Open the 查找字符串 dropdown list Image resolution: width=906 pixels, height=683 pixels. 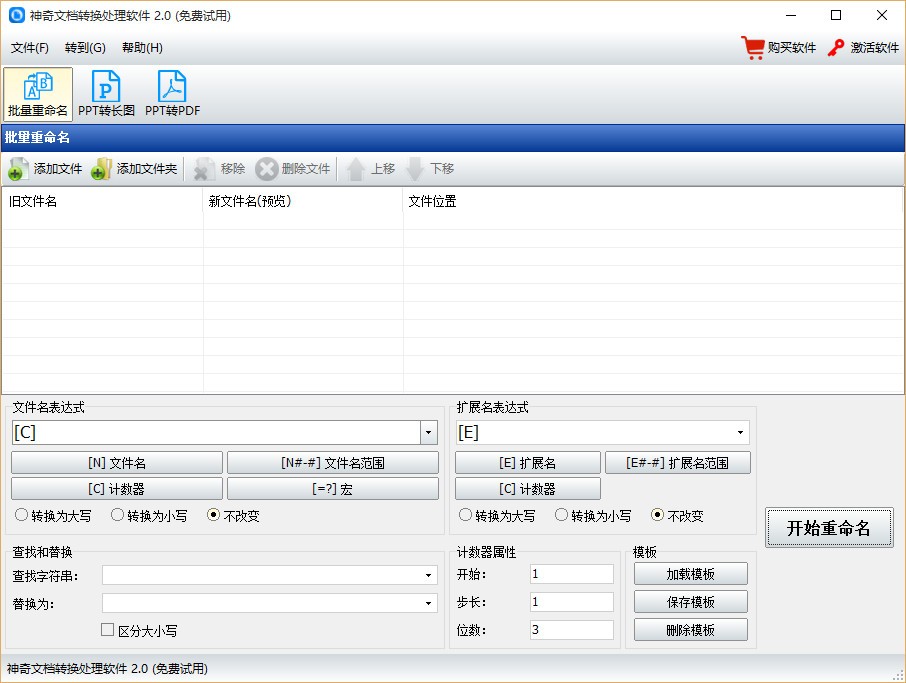428,575
